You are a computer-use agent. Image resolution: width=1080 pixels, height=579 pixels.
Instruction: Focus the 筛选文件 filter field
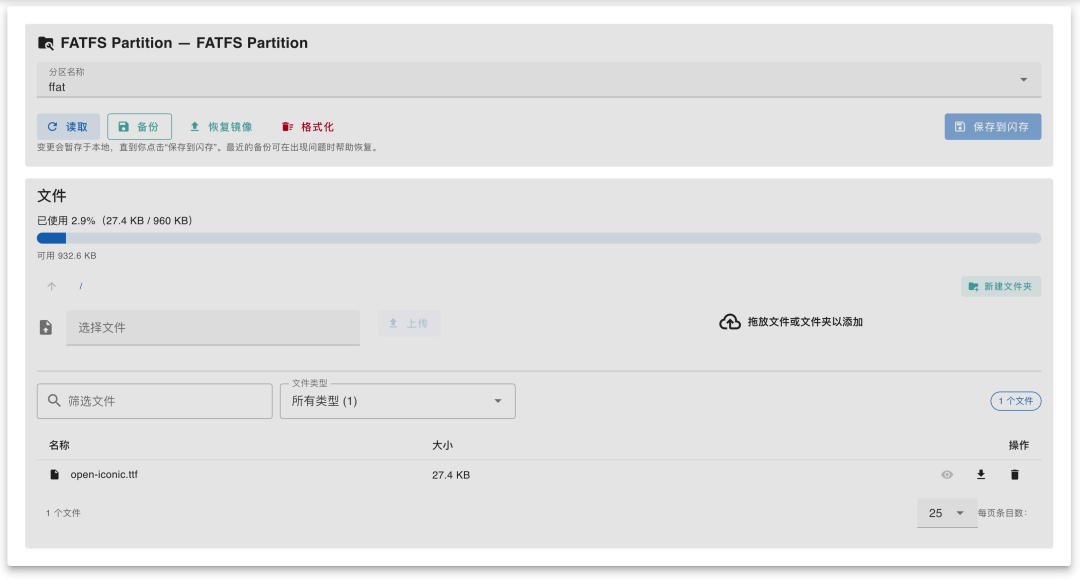(155, 401)
